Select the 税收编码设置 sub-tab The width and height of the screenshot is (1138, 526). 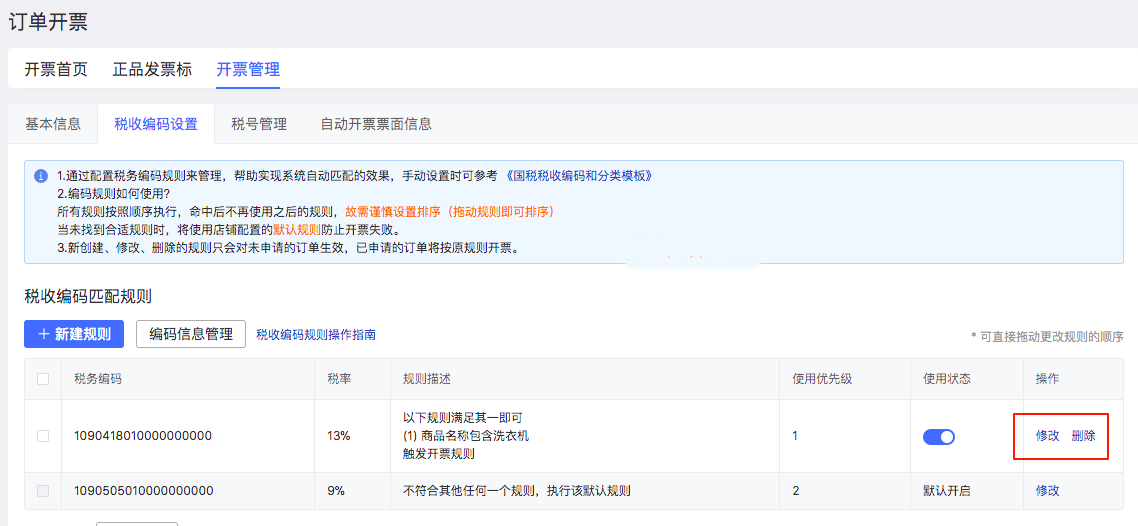point(156,124)
